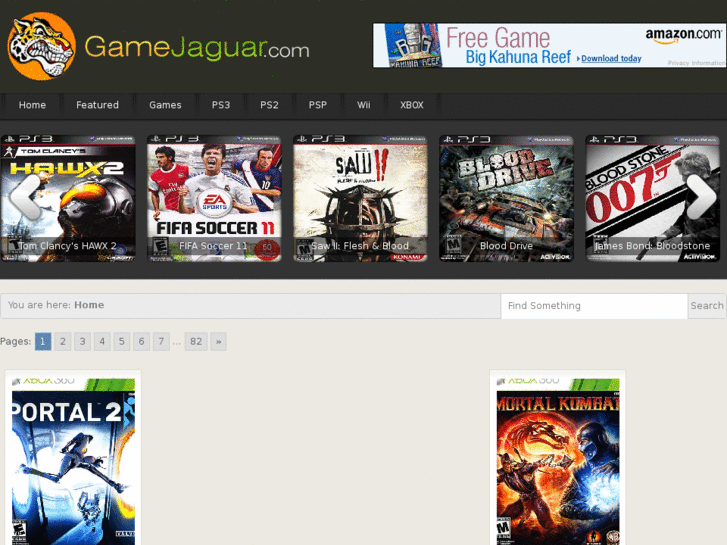The image size is (727, 545).
Task: Open Blood Drive game cover
Action: (506, 198)
